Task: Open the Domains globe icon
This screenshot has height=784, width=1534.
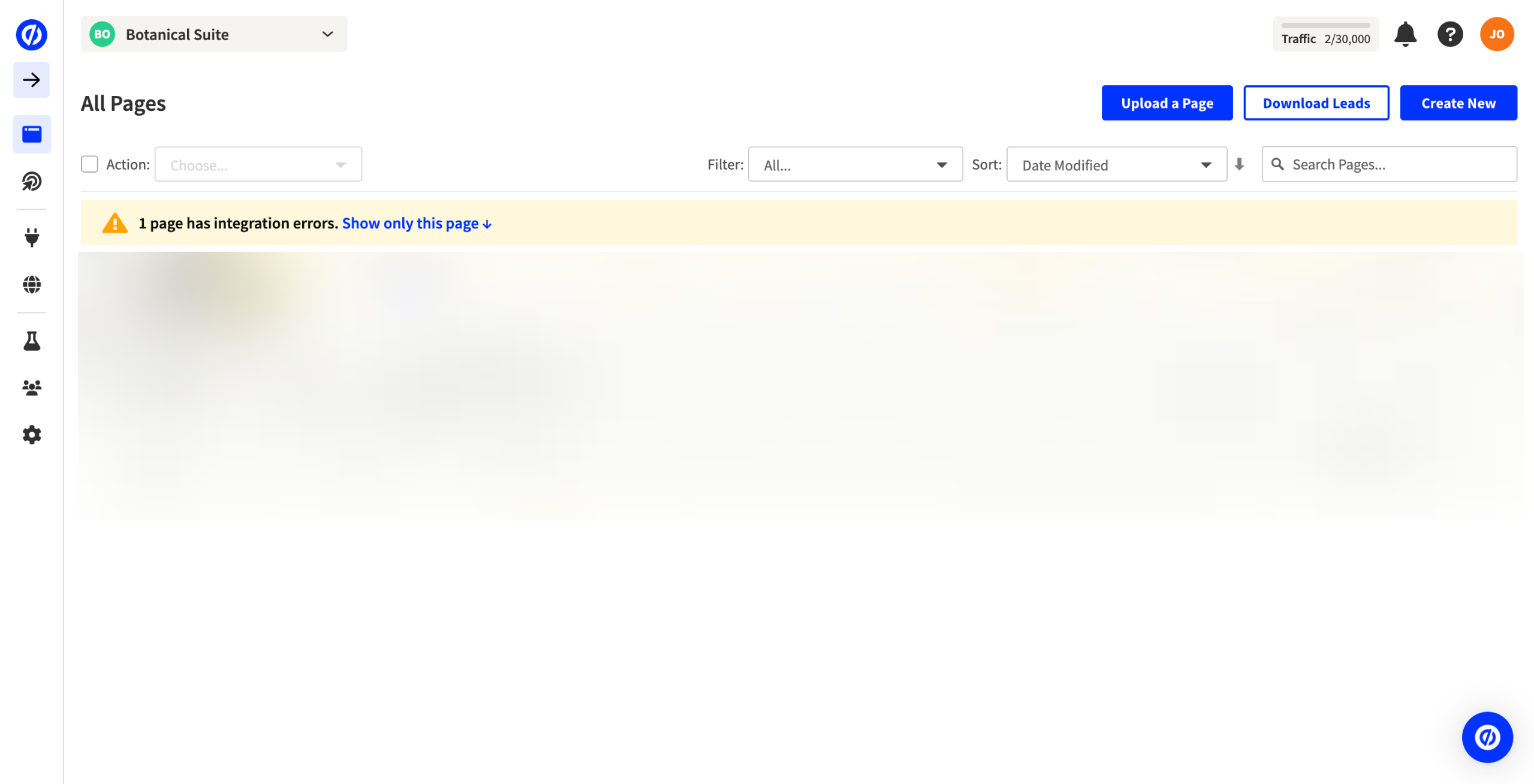Action: click(x=32, y=284)
